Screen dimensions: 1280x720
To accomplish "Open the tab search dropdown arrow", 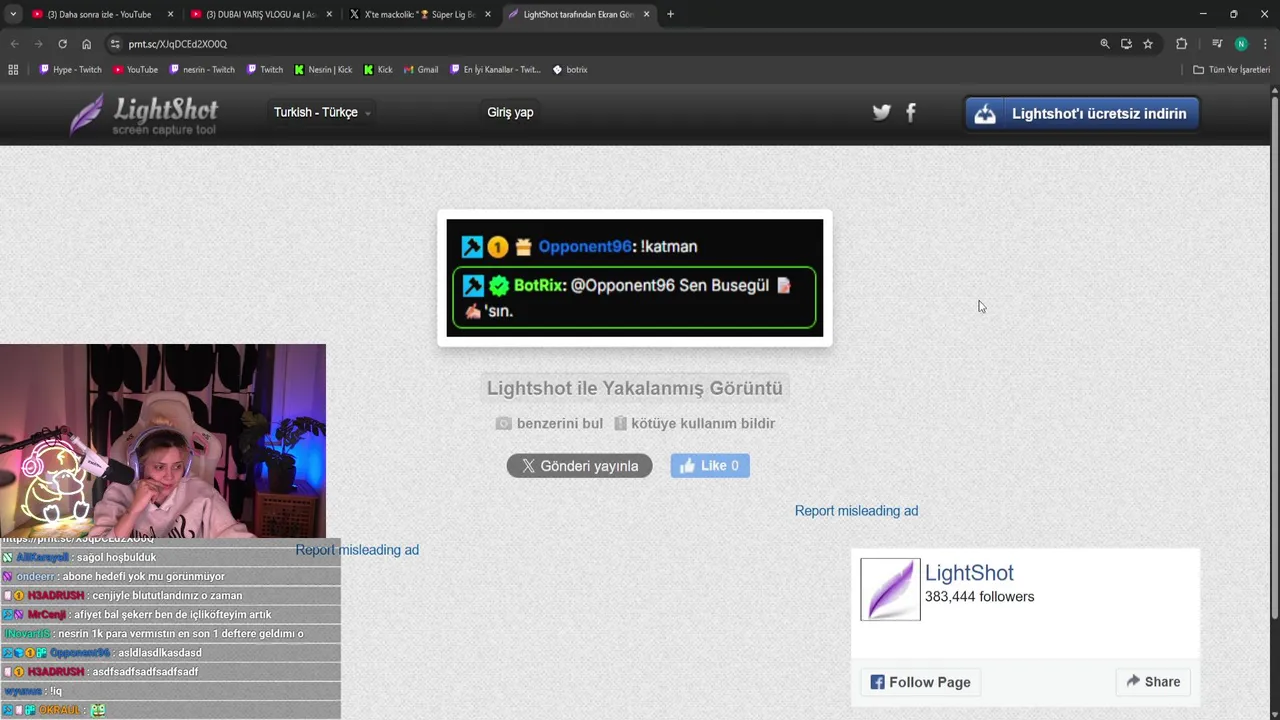I will click(x=13, y=14).
